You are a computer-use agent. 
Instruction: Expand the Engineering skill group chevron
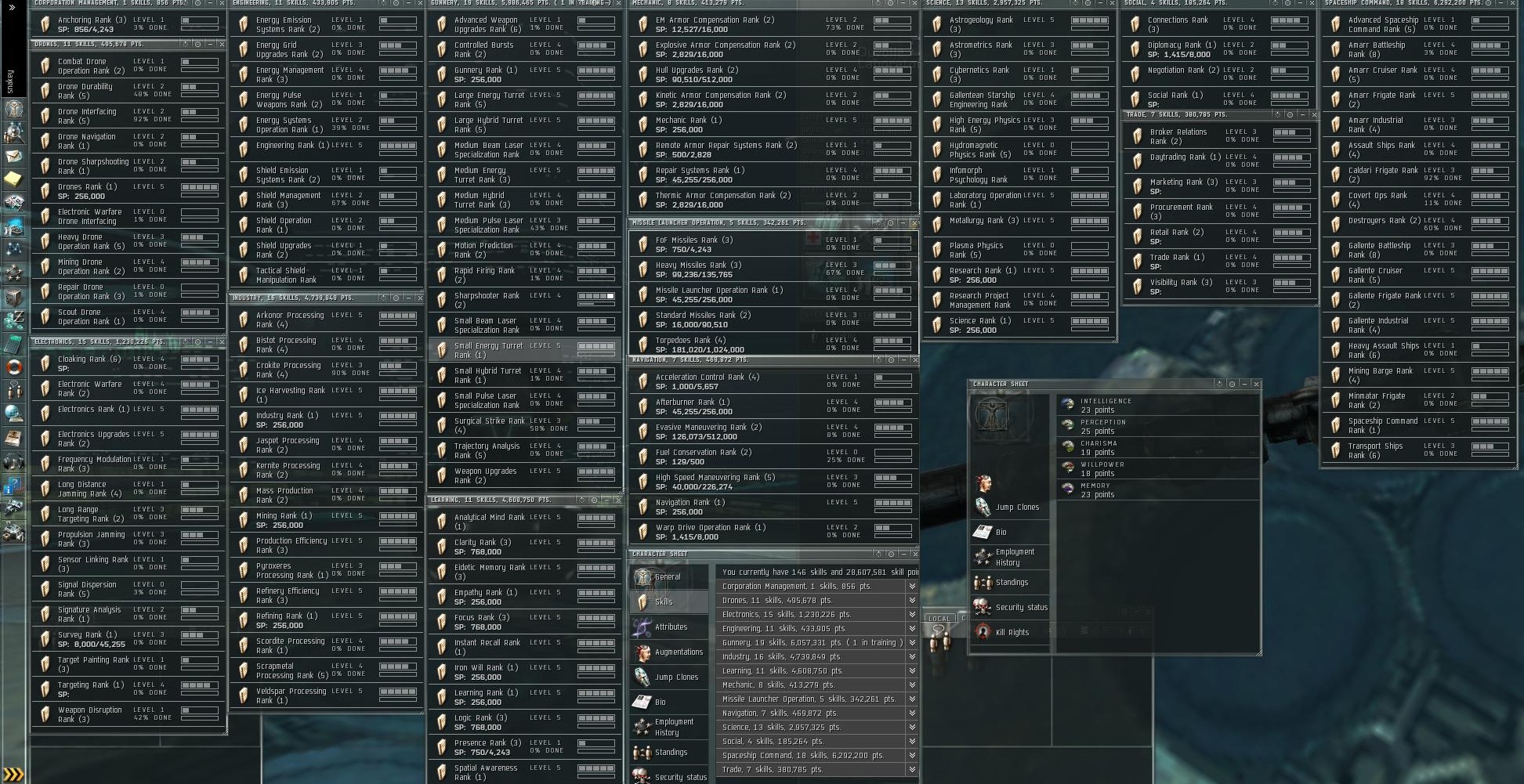[x=912, y=629]
